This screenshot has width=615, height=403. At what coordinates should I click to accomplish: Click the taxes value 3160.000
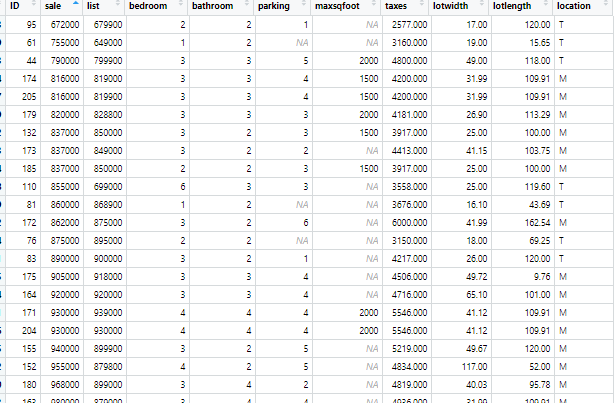(409, 43)
